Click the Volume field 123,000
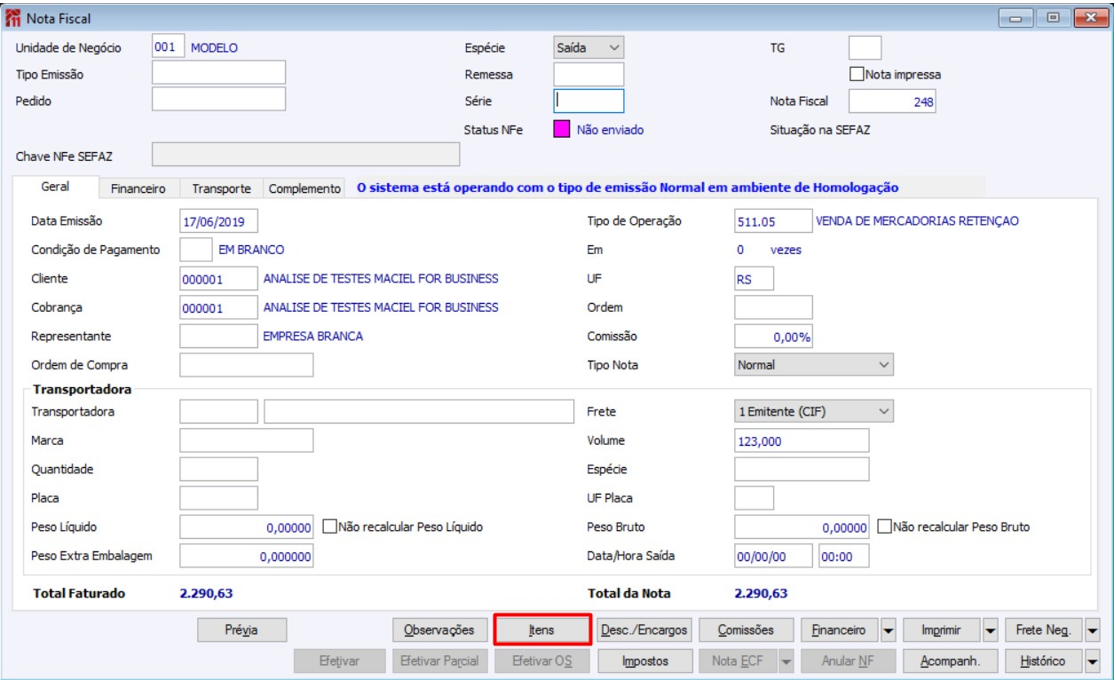This screenshot has width=1116, height=680. click(801, 440)
